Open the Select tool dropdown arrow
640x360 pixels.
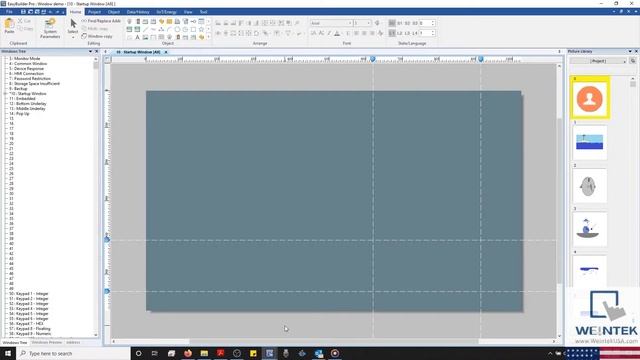click(73, 37)
